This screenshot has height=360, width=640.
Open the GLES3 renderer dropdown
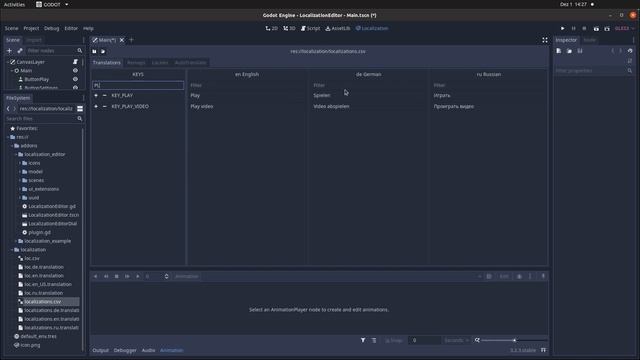tap(624, 29)
